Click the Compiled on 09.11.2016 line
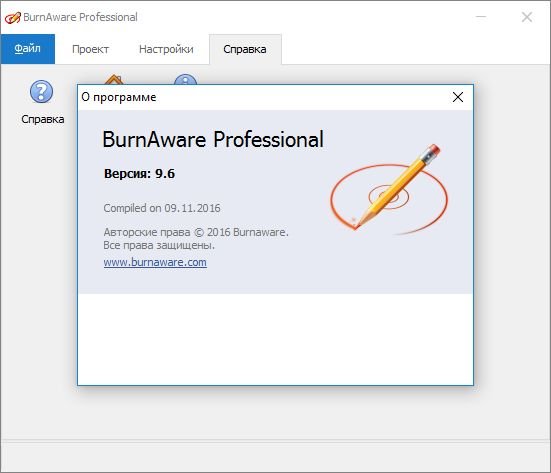Viewport: 551px width, 473px height. (x=162, y=208)
